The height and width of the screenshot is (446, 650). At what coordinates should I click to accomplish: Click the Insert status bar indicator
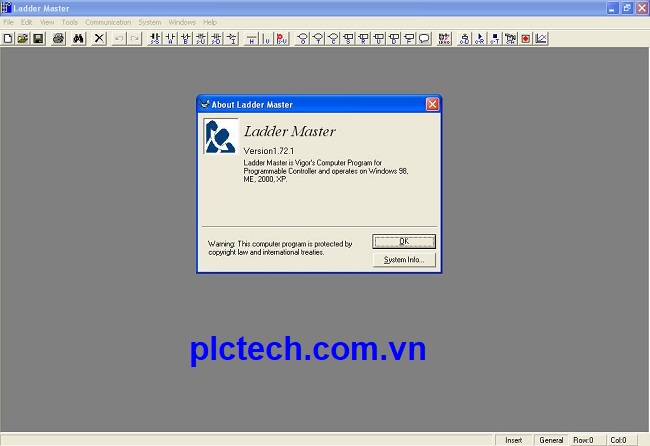coord(514,440)
